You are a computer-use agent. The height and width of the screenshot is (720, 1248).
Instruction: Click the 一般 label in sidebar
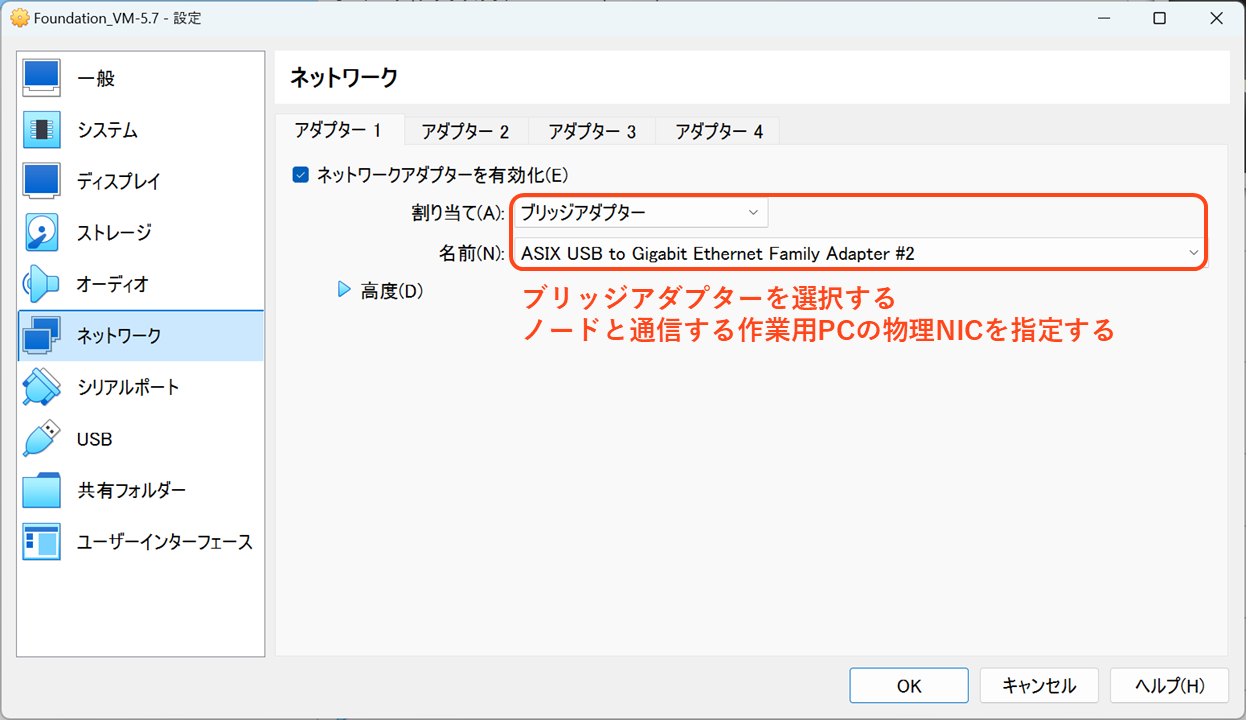(96, 79)
